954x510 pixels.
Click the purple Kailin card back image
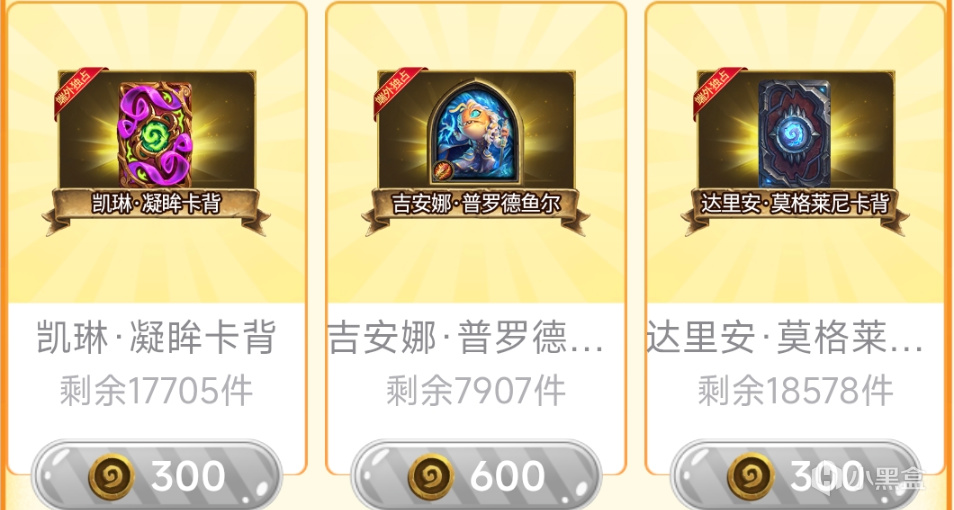click(156, 135)
